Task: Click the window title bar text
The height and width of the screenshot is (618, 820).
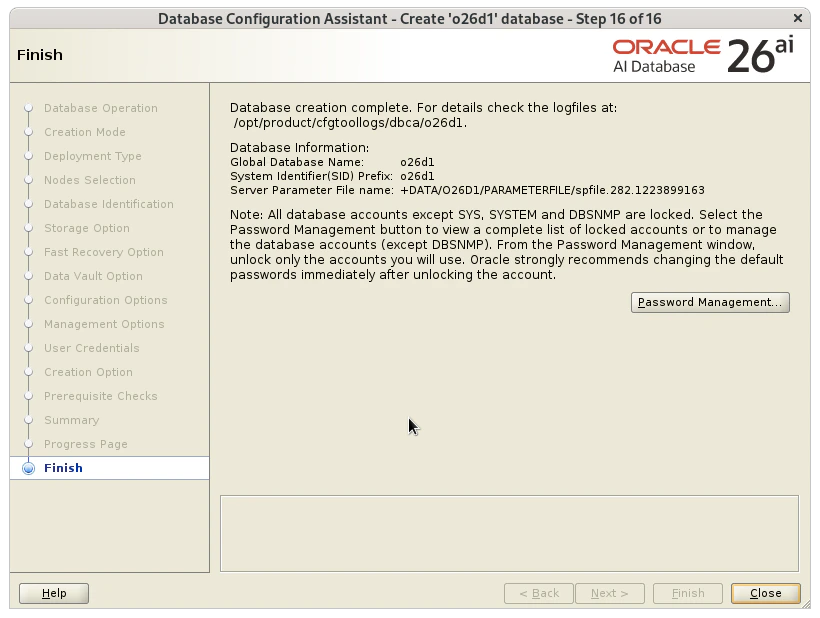Action: pos(409,19)
